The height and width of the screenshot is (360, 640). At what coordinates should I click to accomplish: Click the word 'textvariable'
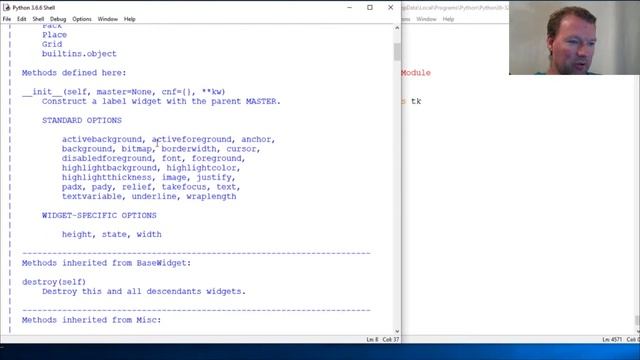tap(92, 196)
